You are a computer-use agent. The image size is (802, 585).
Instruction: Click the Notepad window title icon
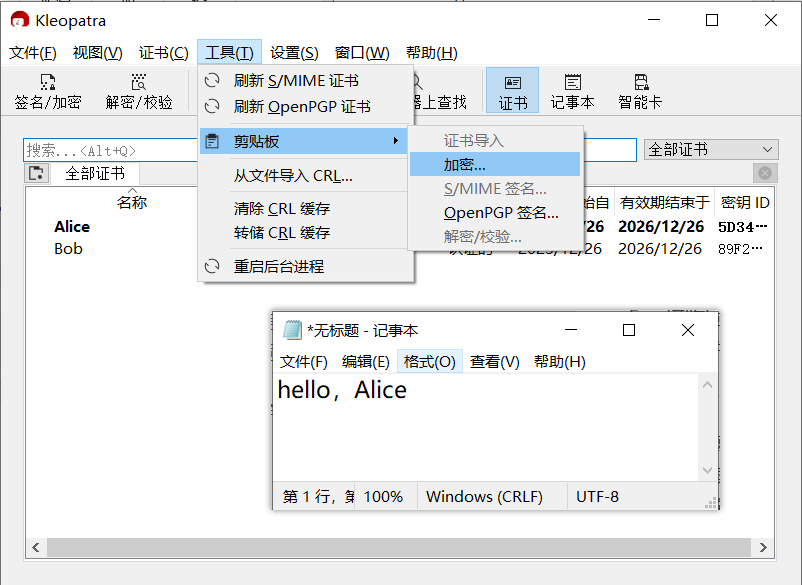pos(293,330)
